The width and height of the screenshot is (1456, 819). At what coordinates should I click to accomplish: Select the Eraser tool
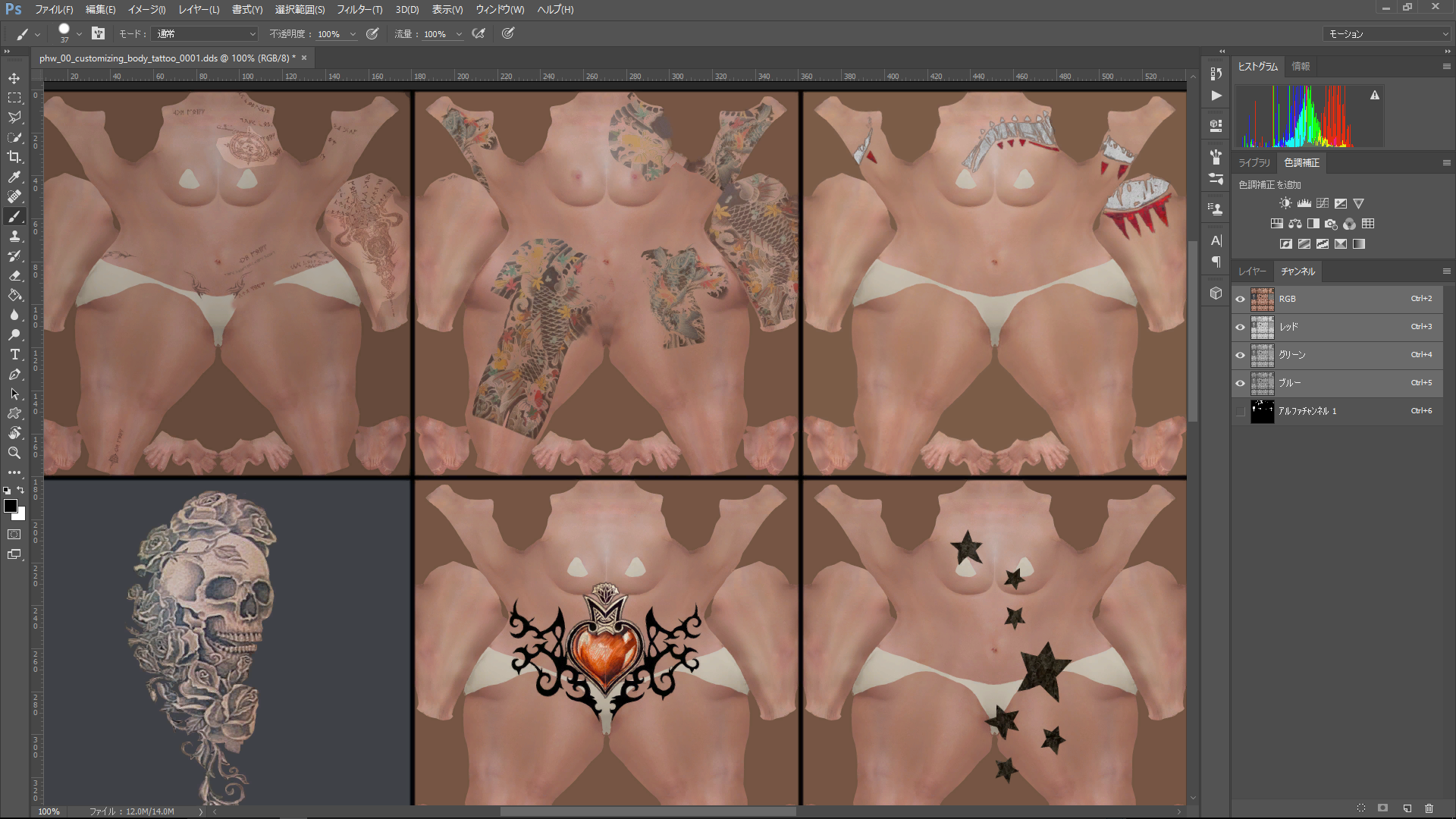[14, 276]
